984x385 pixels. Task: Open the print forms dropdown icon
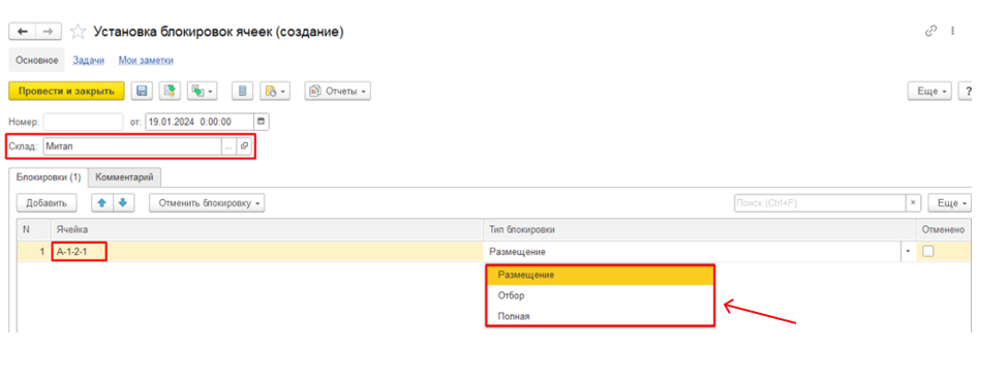click(x=275, y=91)
